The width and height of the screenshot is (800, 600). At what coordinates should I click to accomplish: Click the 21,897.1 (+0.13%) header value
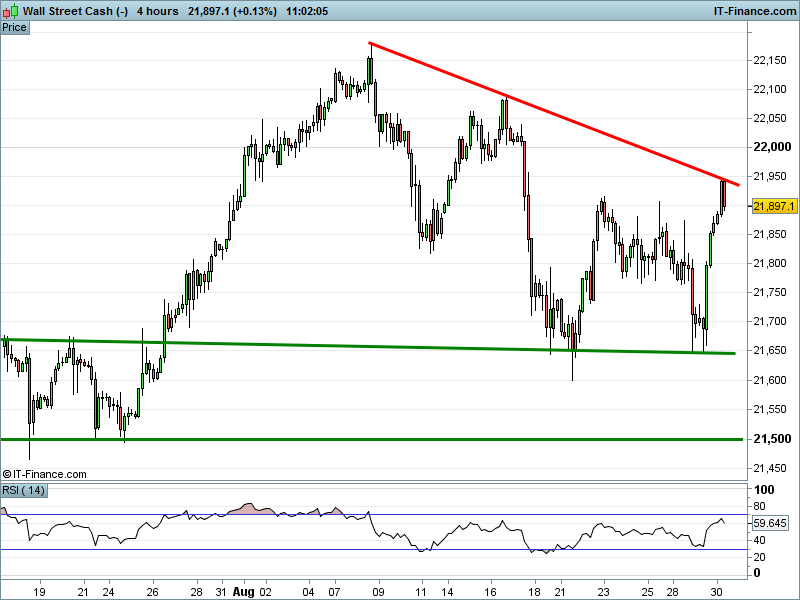click(232, 11)
